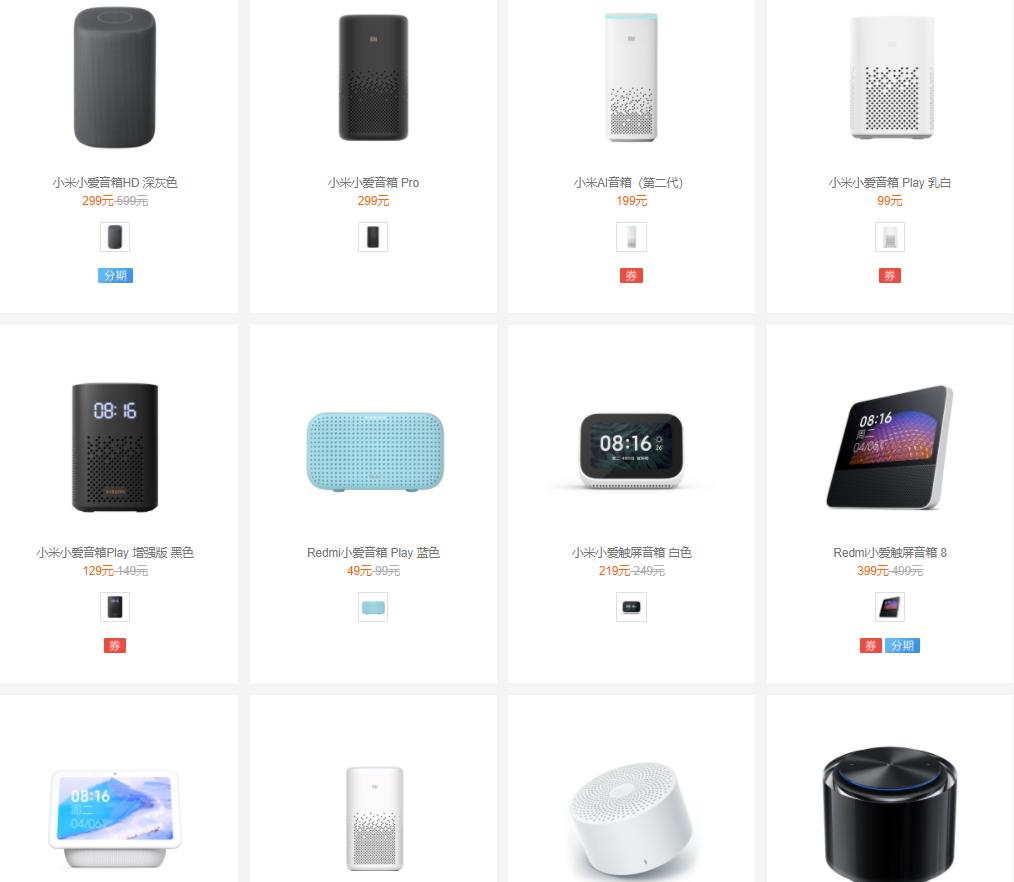This screenshot has width=1014, height=882.
Task: Click the large blue Redmi speaker product image
Action: [x=375, y=451]
